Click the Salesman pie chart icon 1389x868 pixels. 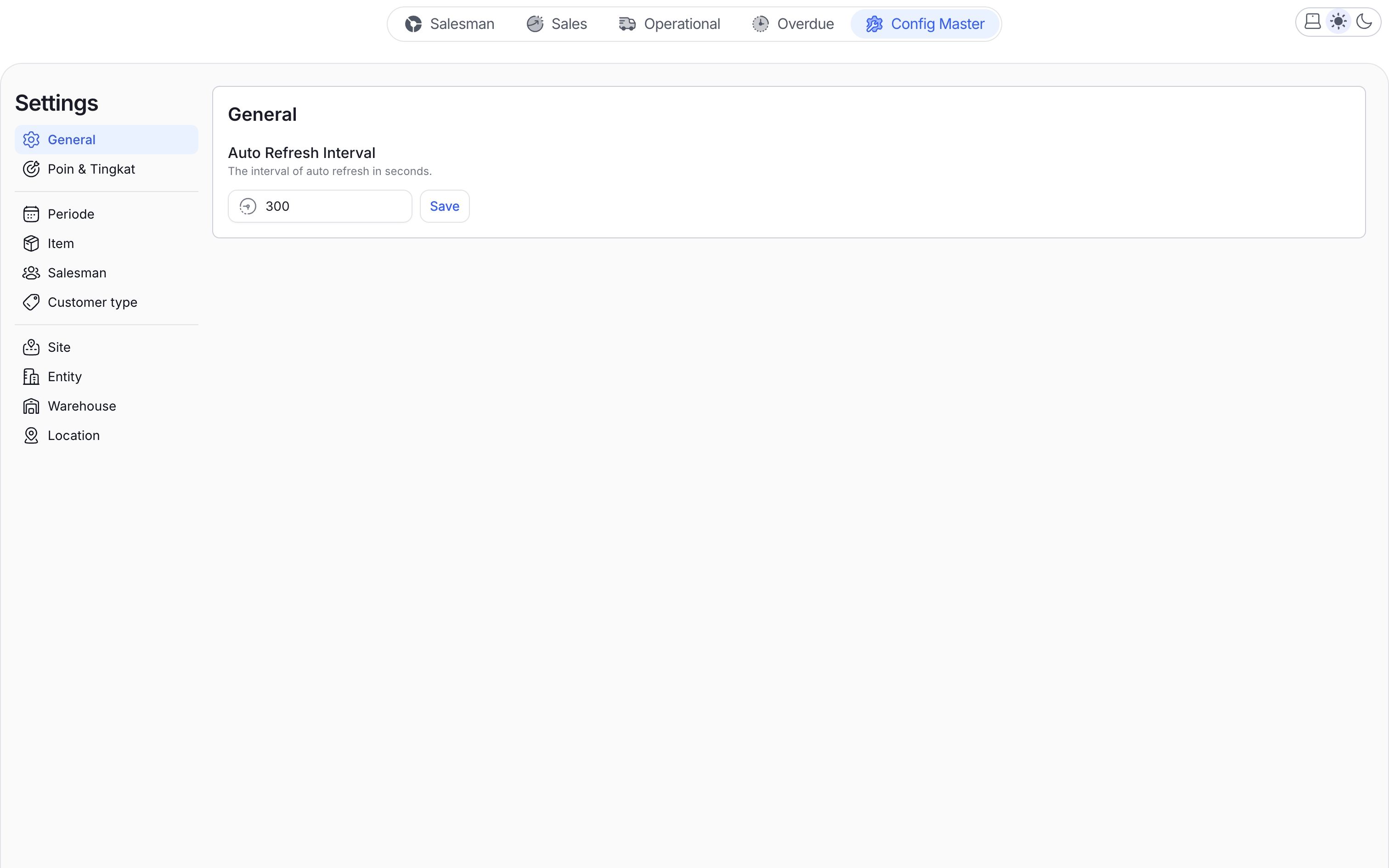(x=413, y=24)
